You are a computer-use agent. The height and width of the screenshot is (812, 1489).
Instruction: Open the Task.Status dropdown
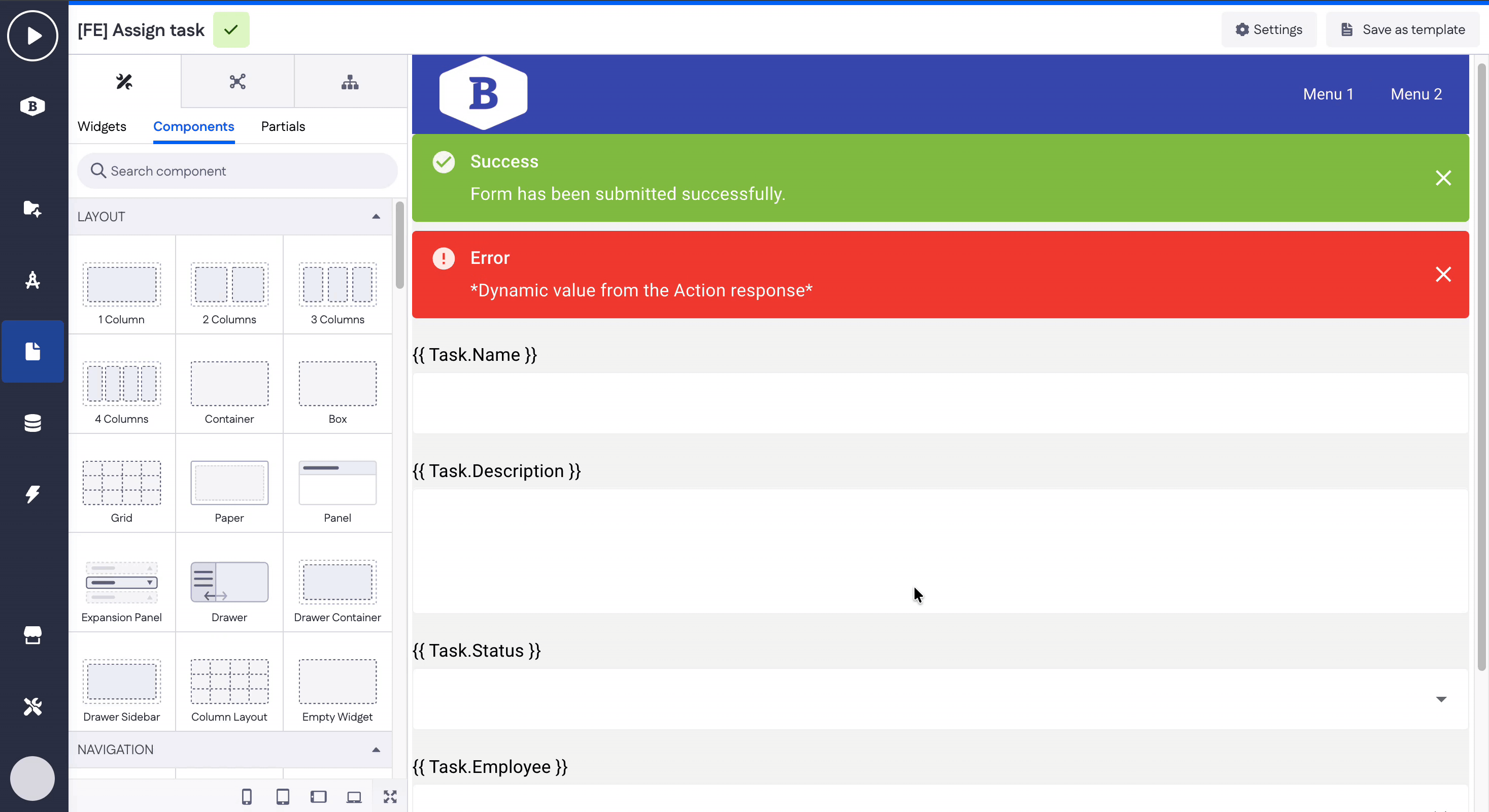click(1440, 699)
